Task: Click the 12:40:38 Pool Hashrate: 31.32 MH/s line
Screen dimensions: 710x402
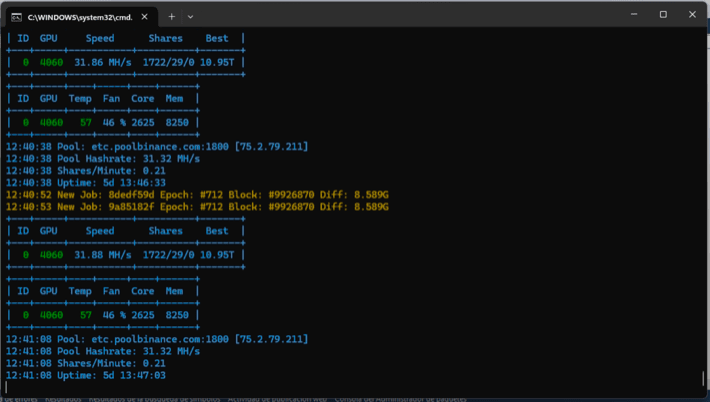Action: pyautogui.click(x=103, y=159)
